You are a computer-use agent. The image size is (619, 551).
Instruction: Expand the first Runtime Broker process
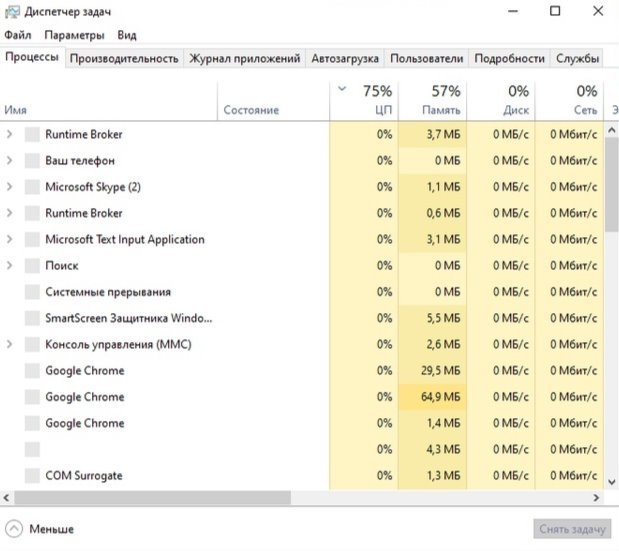tap(10, 134)
